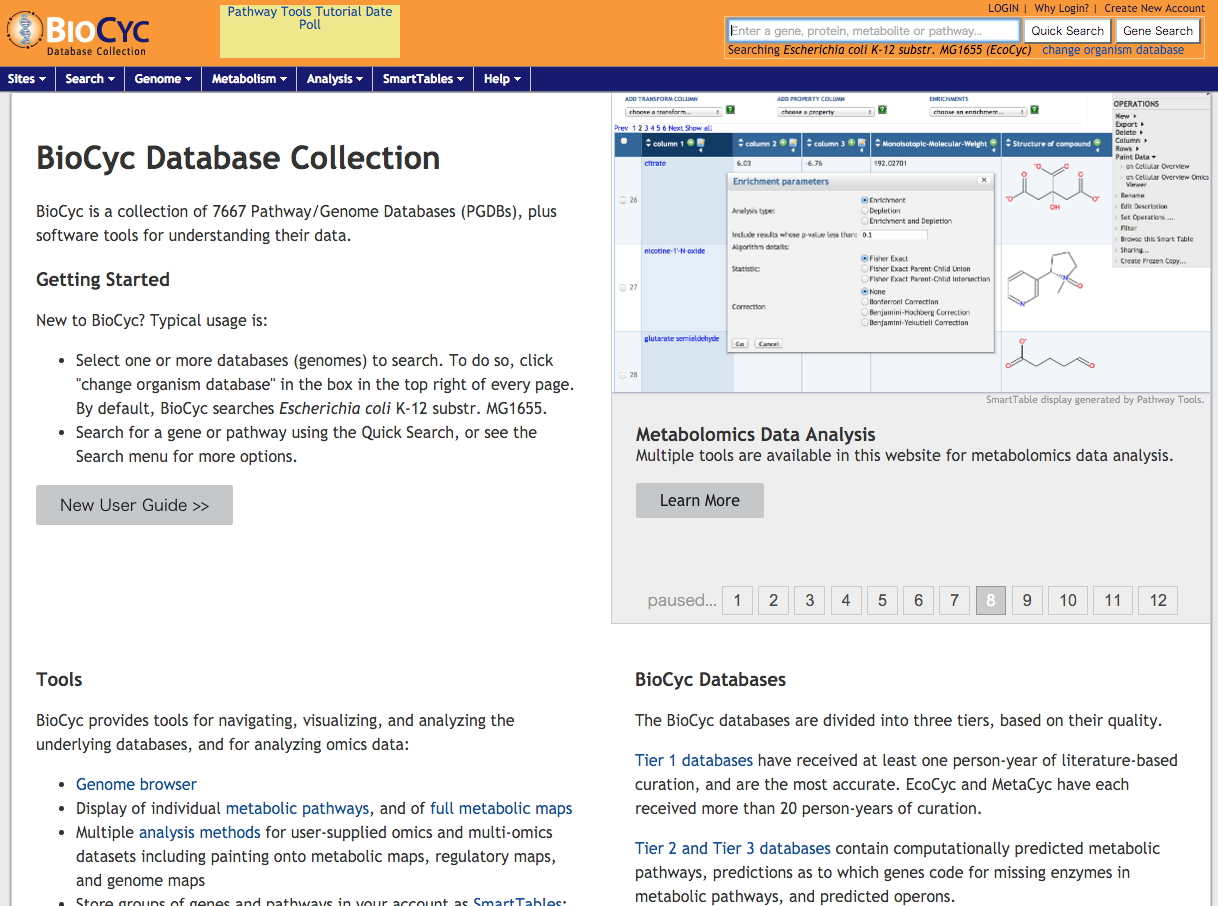Open the metabolic pathways link
The width and height of the screenshot is (1218, 906).
297,808
